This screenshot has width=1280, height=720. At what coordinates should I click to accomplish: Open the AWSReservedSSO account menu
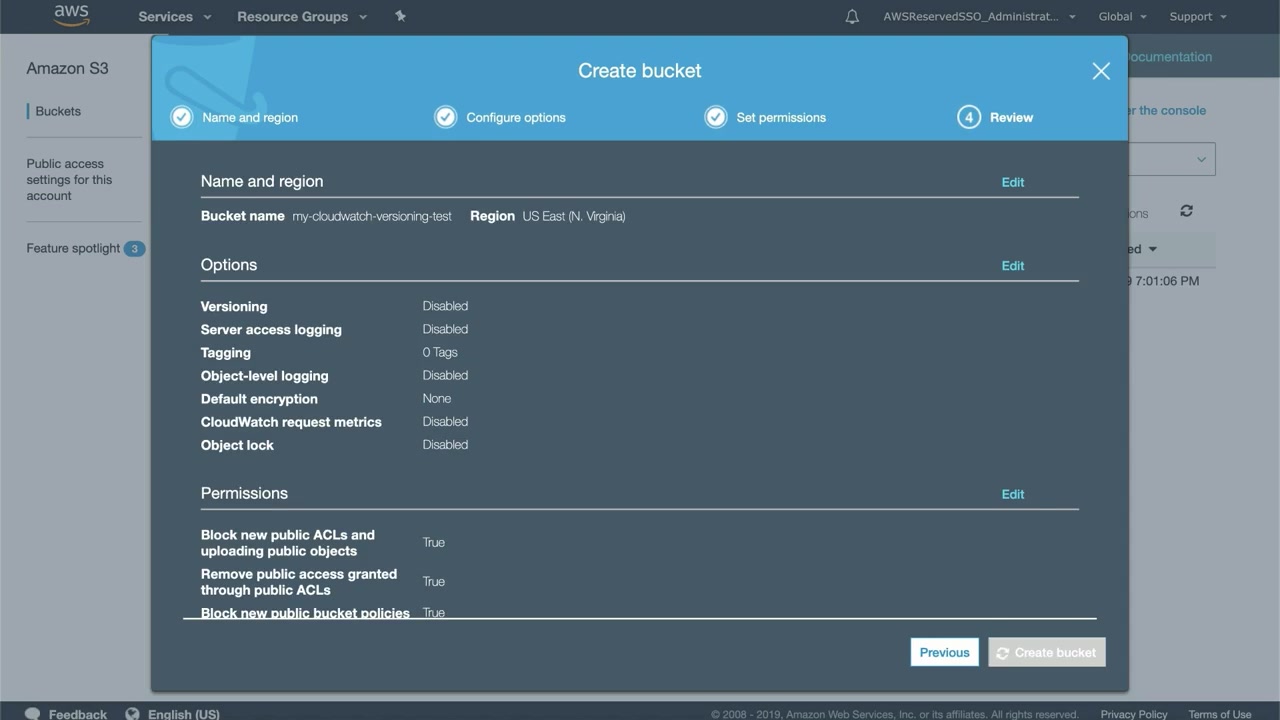click(980, 17)
